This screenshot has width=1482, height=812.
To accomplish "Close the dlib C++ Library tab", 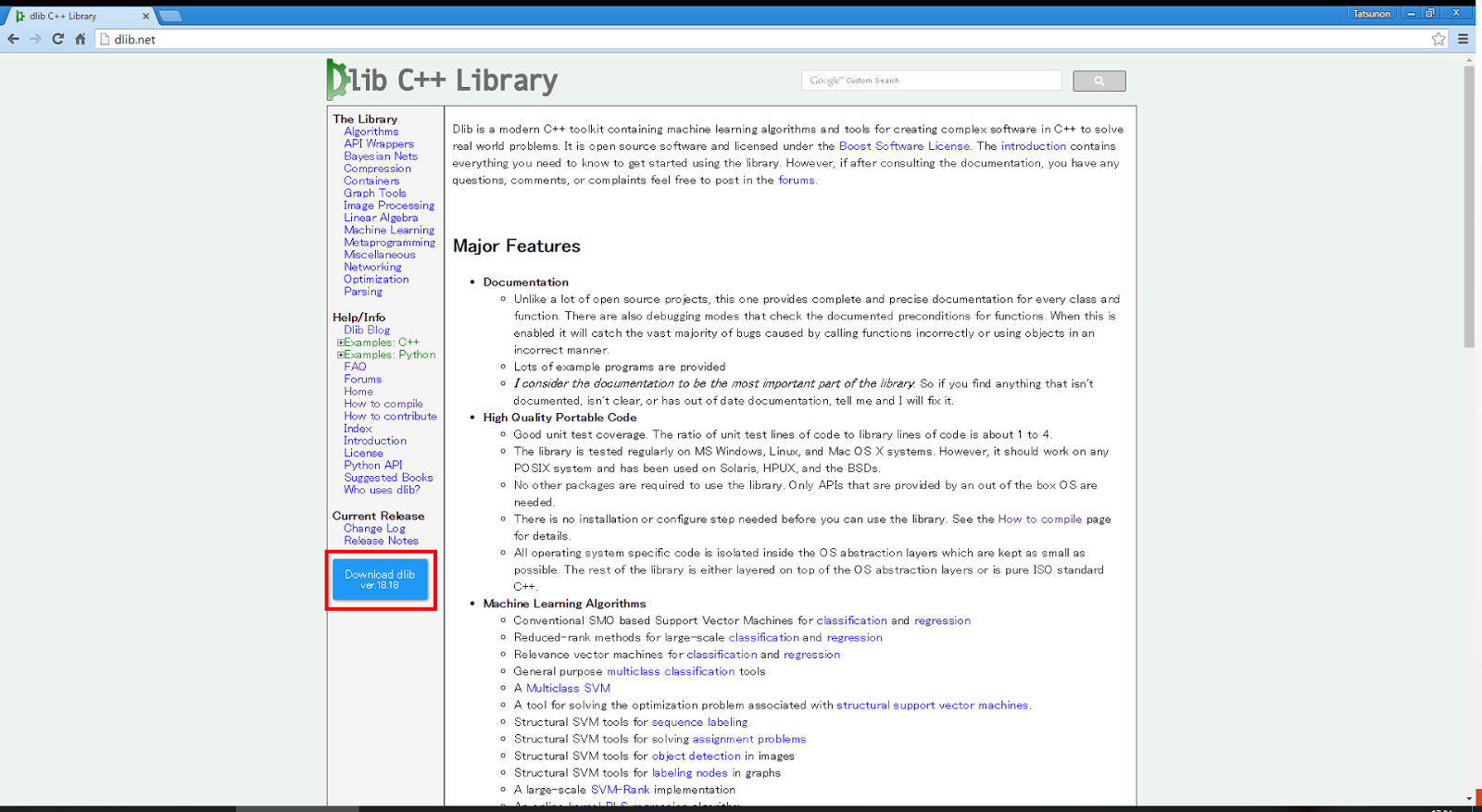I will (145, 16).
